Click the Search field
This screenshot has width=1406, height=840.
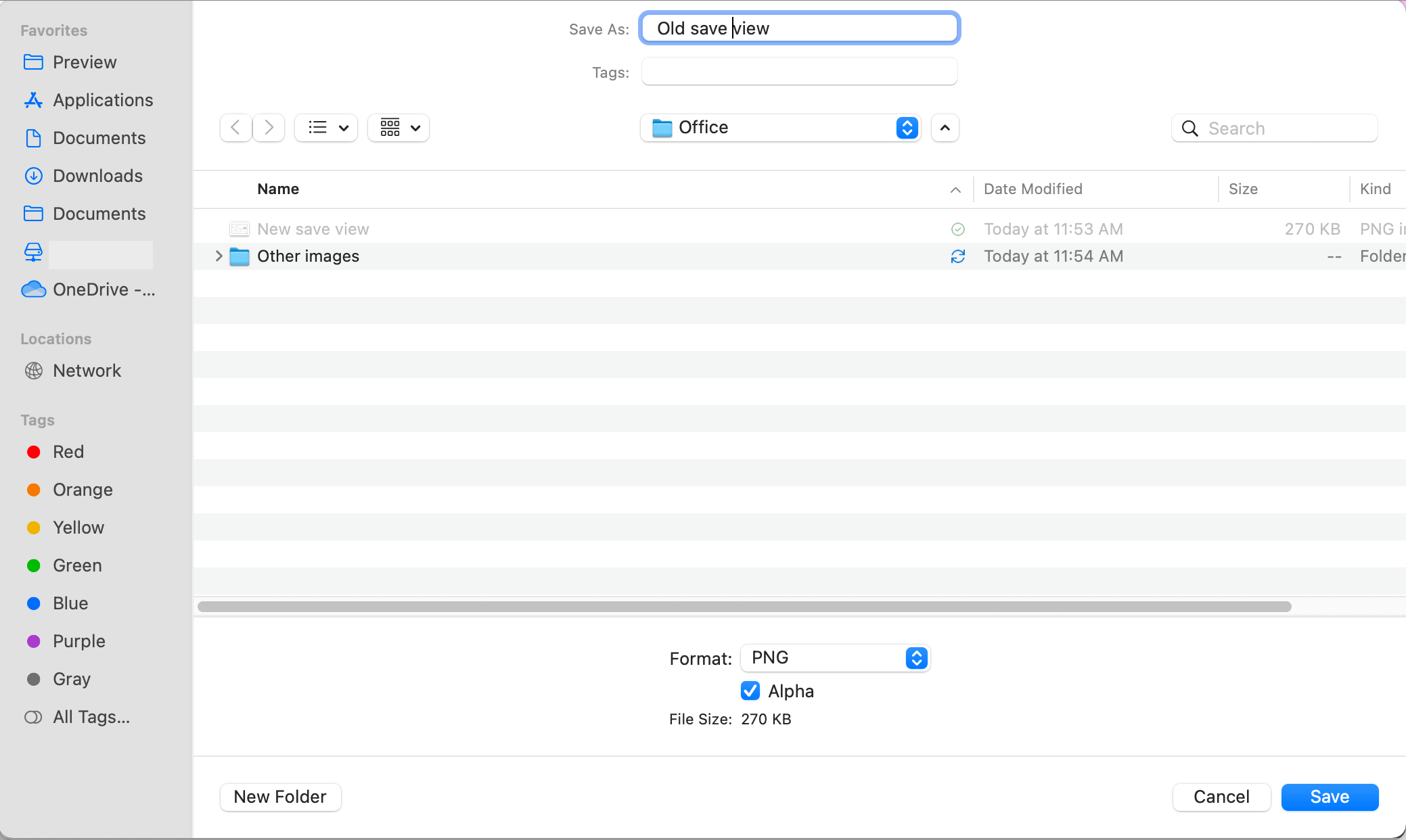point(1275,128)
